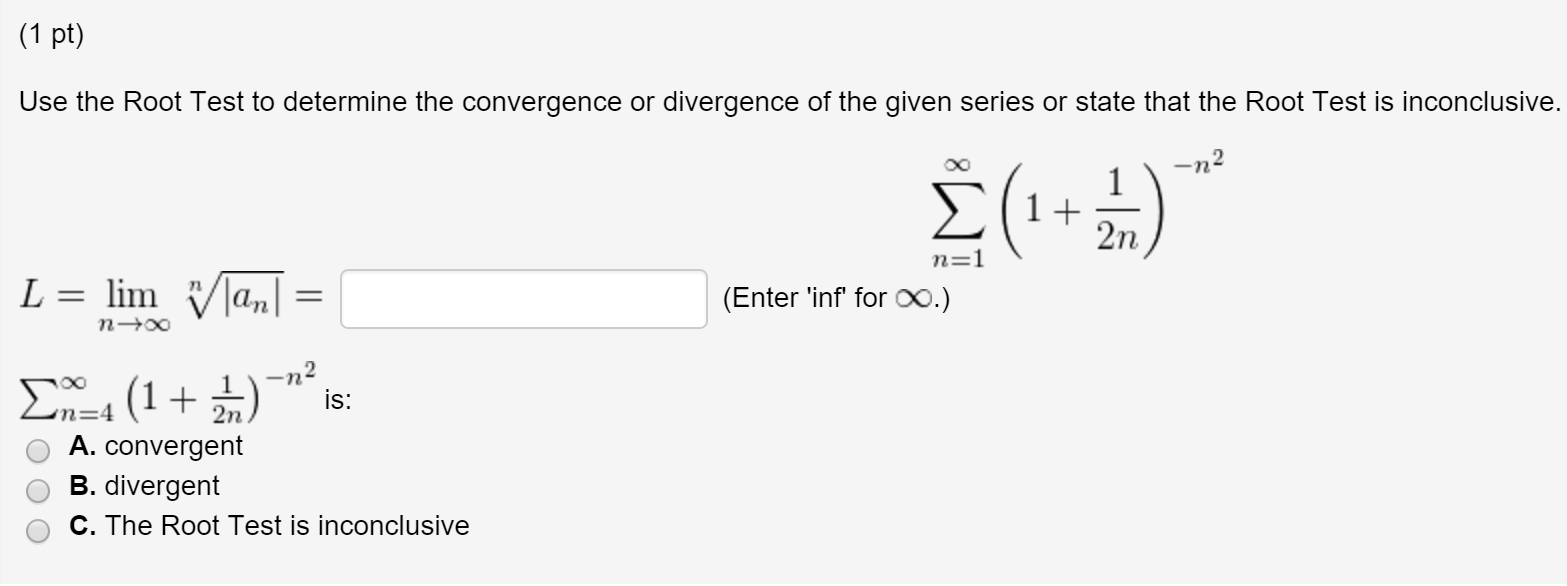Screen dimensions: 1567x586
Task: Click the label C. The Root Test is inconclusive
Action: (268, 525)
